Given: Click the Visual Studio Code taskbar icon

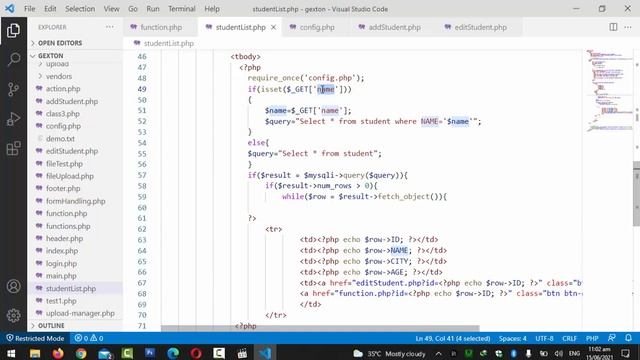Looking at the screenshot, I should tap(265, 353).
